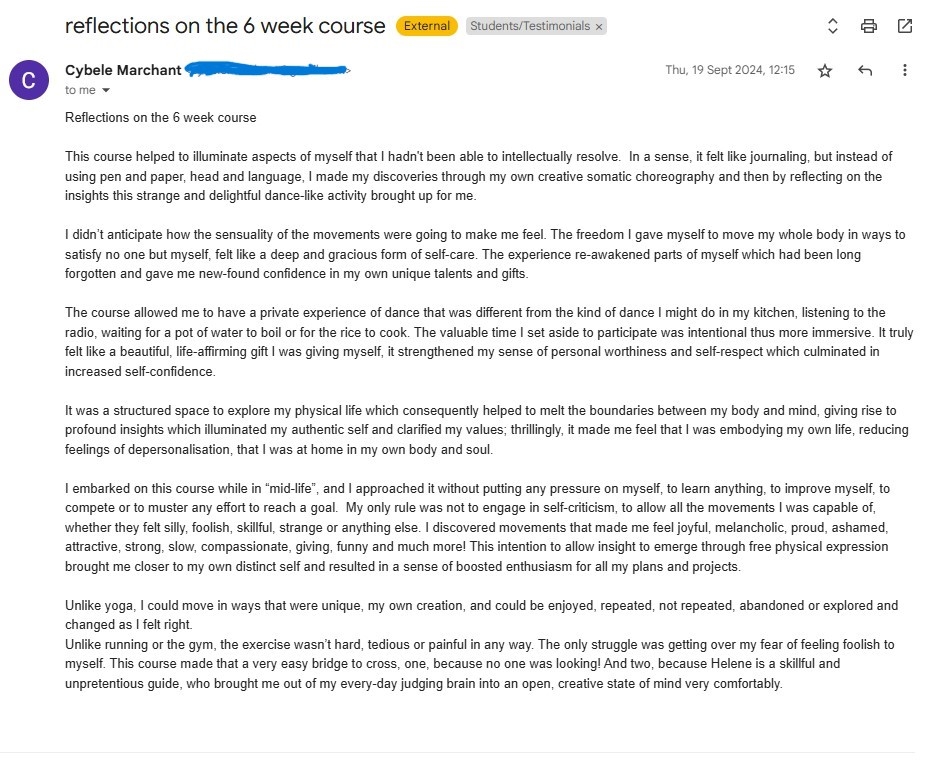The width and height of the screenshot is (934, 770).
Task: Click the expand all messages chevron icon
Action: pyautogui.click(x=833, y=27)
